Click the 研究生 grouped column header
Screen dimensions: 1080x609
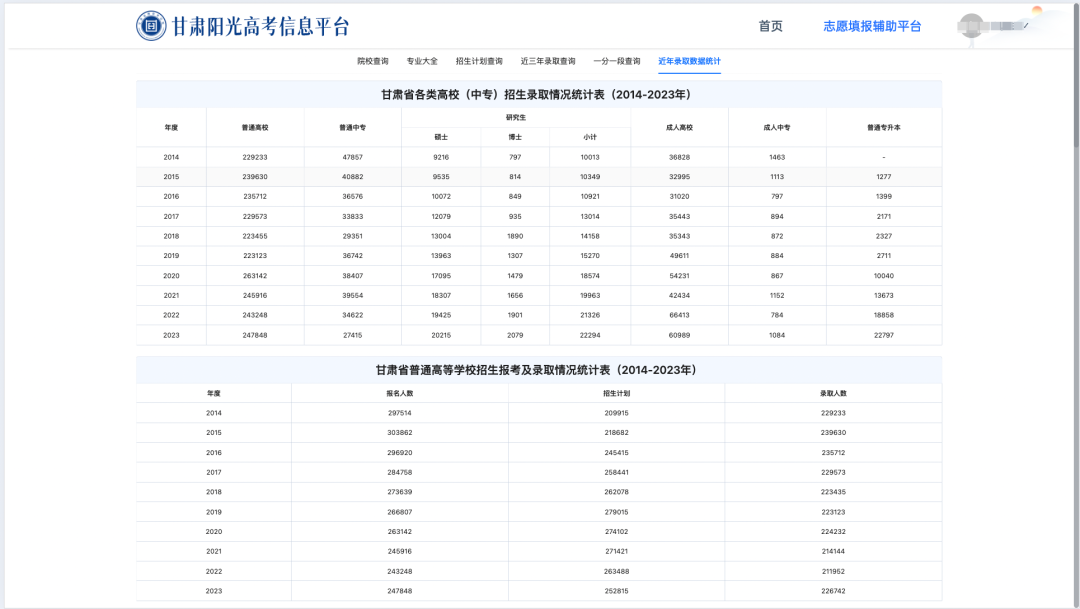pos(515,117)
